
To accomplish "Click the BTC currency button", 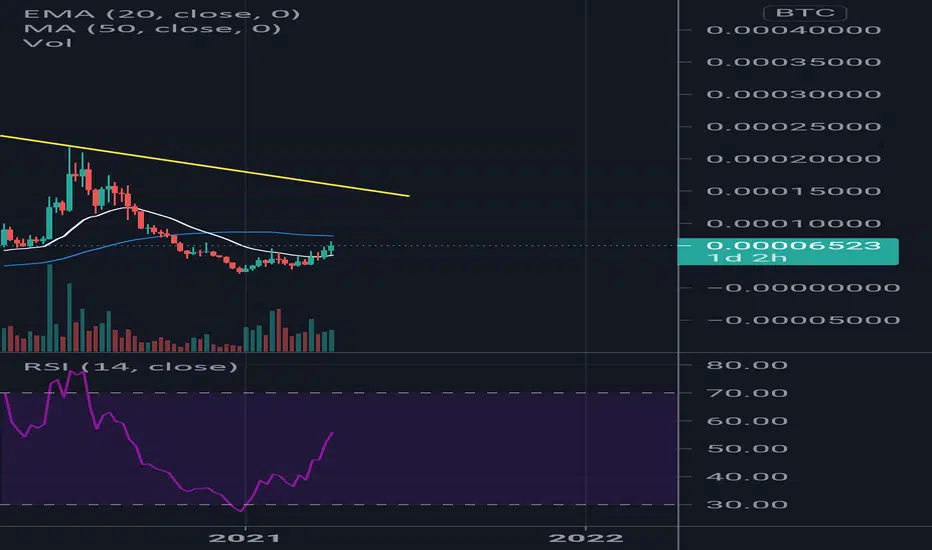I will (805, 12).
